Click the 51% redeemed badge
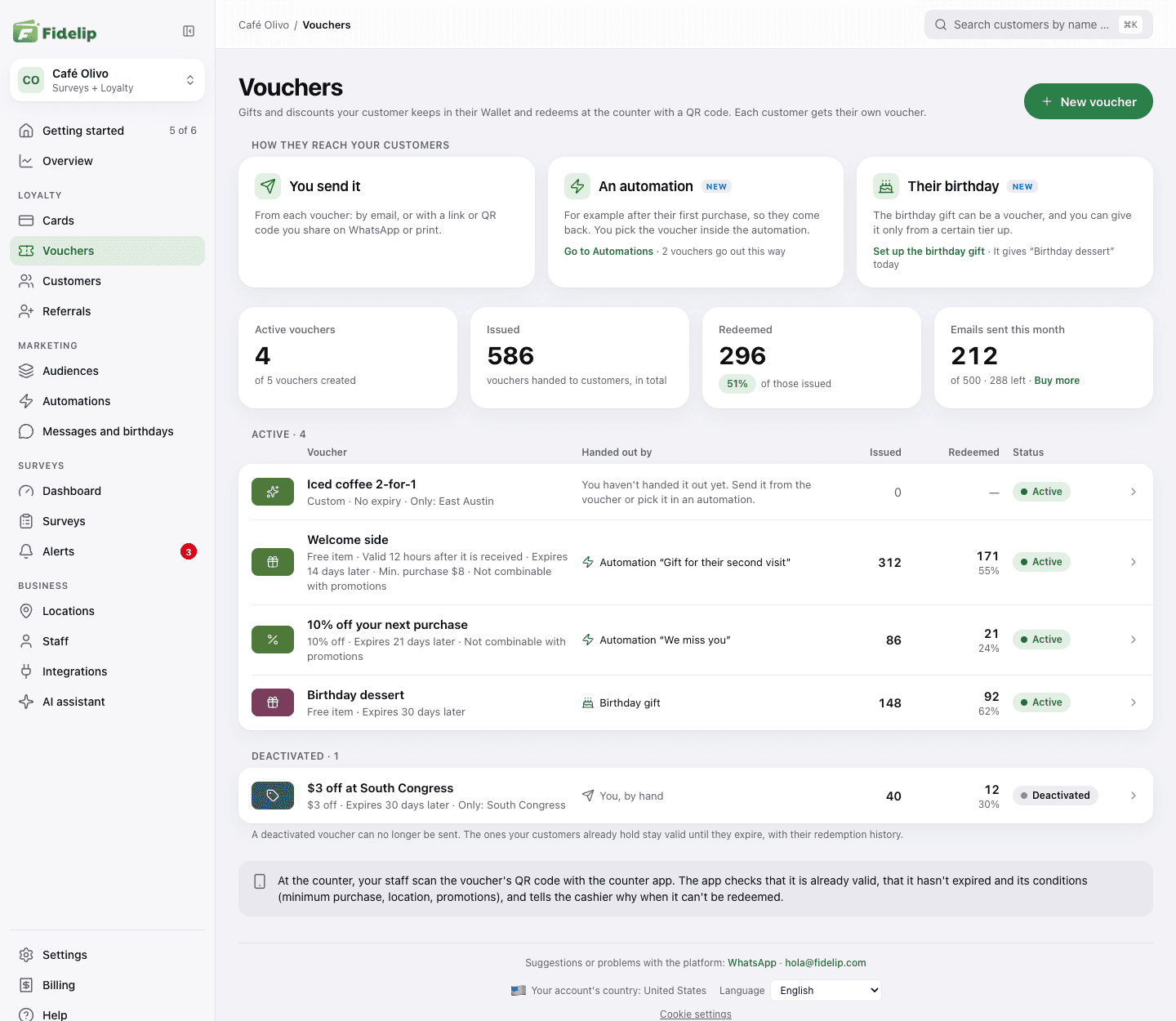The height and width of the screenshot is (1021, 1176). pos(737,384)
